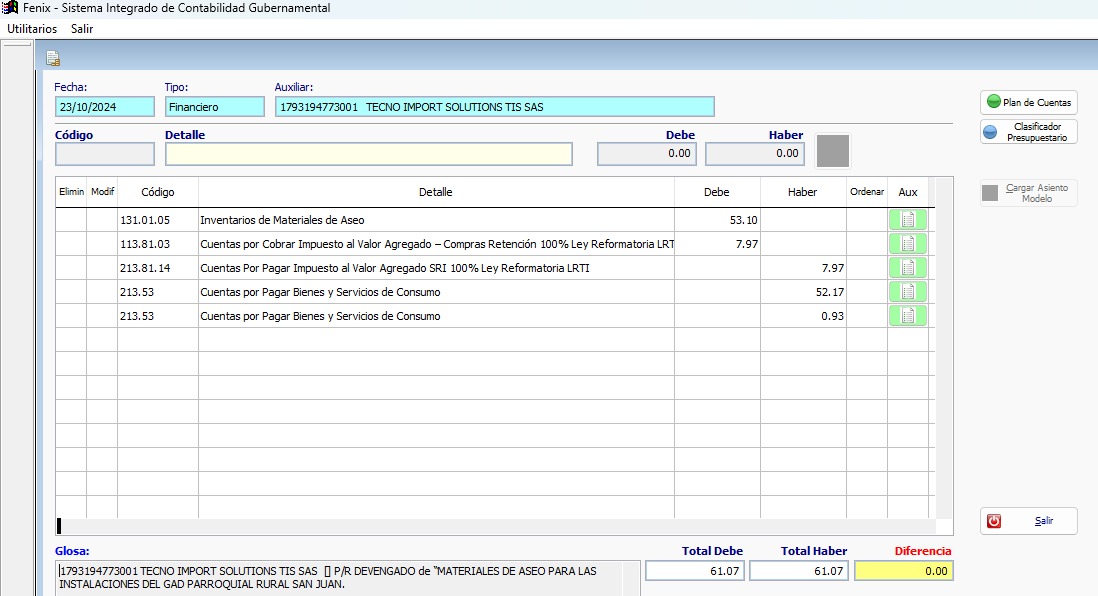The width and height of the screenshot is (1098, 596).
Task: Click the Cargar Asiento Modelo button
Action: [1029, 193]
